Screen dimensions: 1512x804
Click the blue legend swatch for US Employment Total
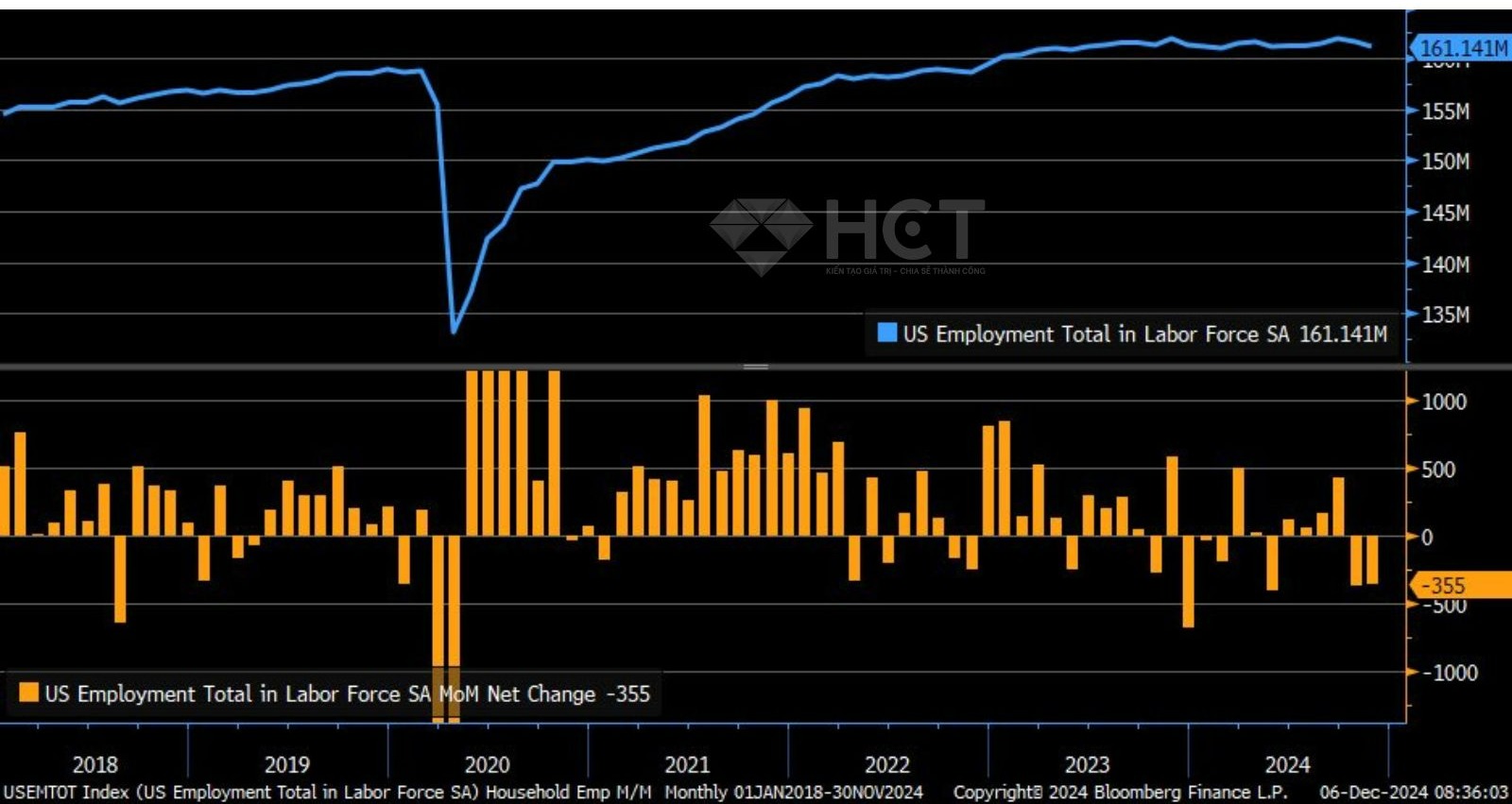(x=886, y=333)
